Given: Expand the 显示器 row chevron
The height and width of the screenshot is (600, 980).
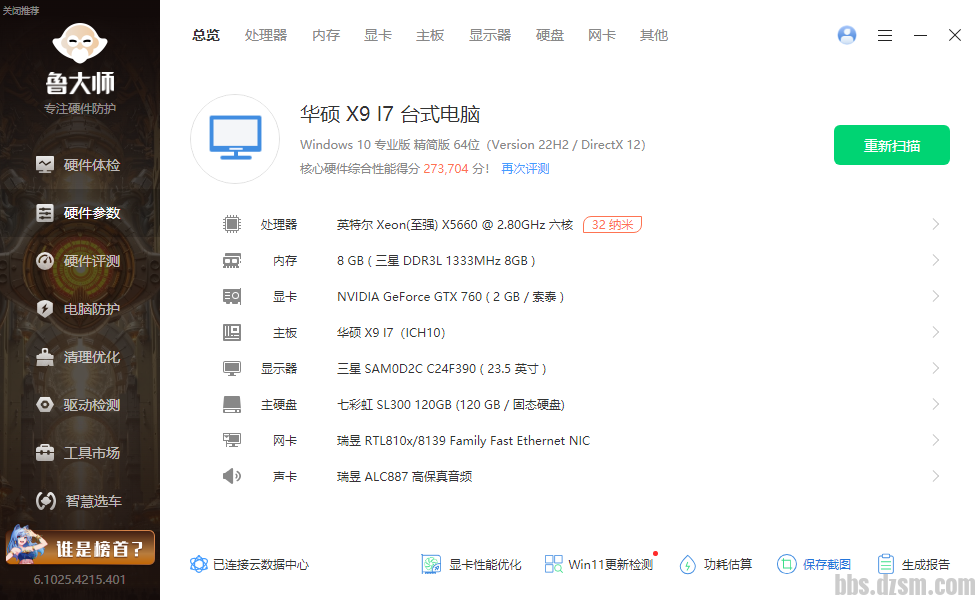Looking at the screenshot, I should click(x=936, y=368).
